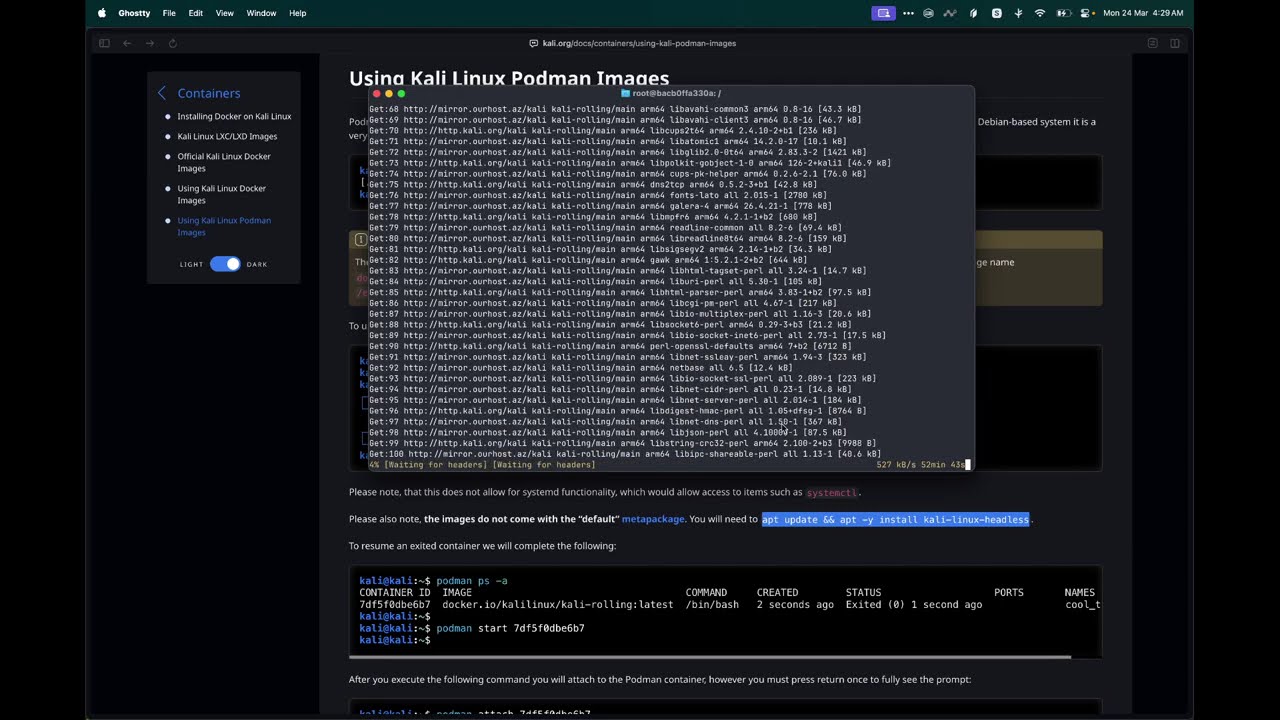The image size is (1280, 720).
Task: Open the Wi-Fi status menu
Action: (1040, 13)
